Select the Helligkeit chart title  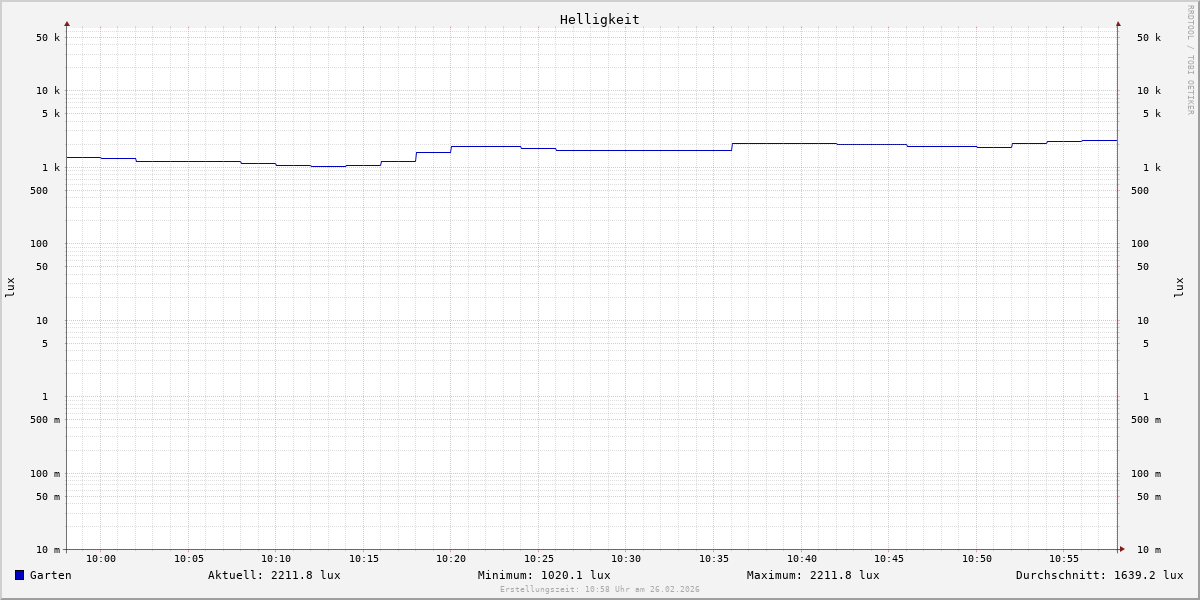click(599, 19)
